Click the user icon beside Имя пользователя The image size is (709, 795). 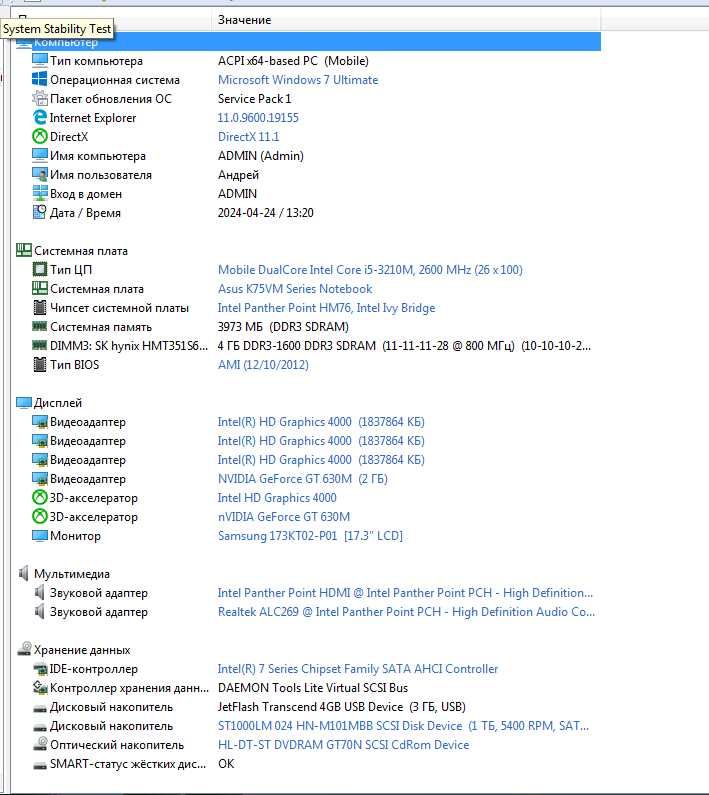point(40,174)
